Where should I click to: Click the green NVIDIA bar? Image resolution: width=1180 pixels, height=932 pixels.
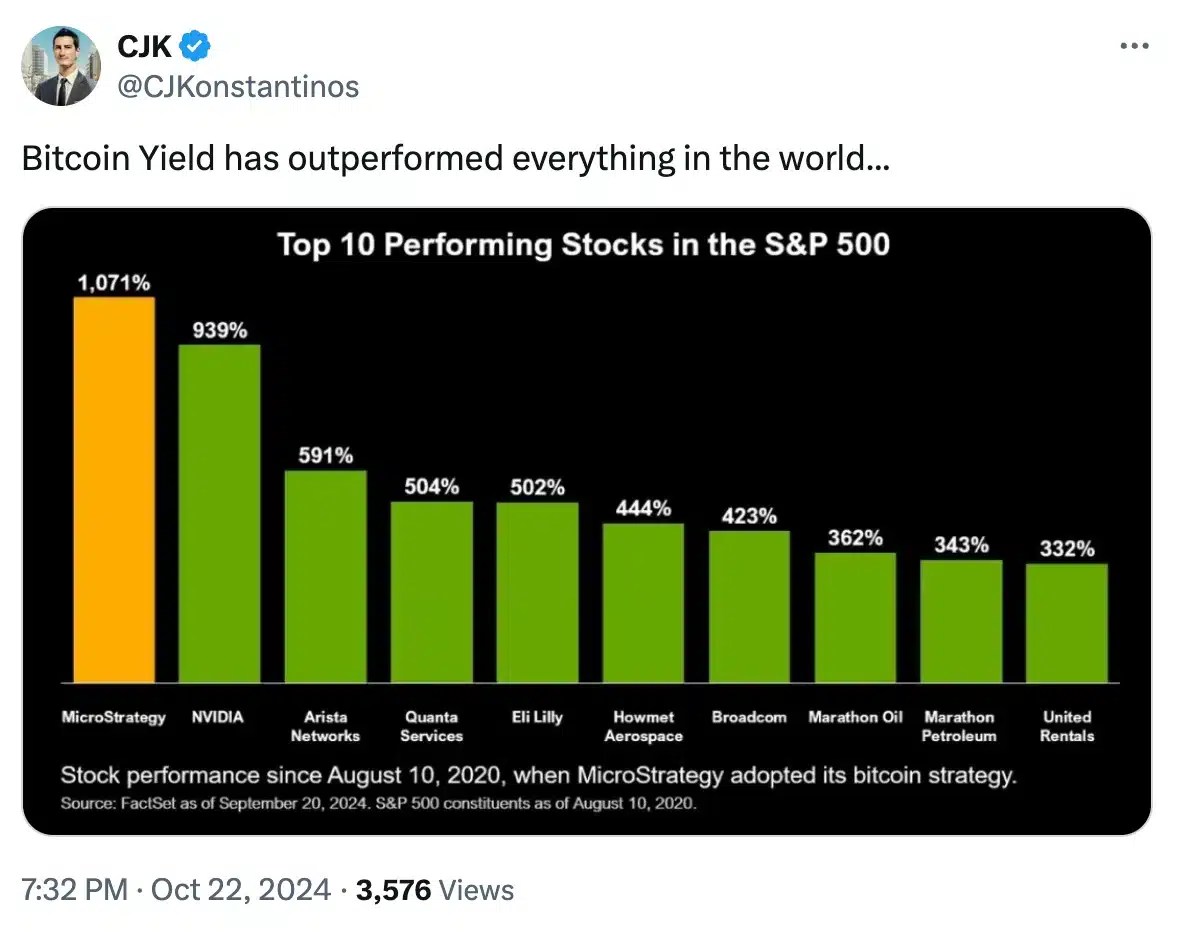click(x=219, y=513)
